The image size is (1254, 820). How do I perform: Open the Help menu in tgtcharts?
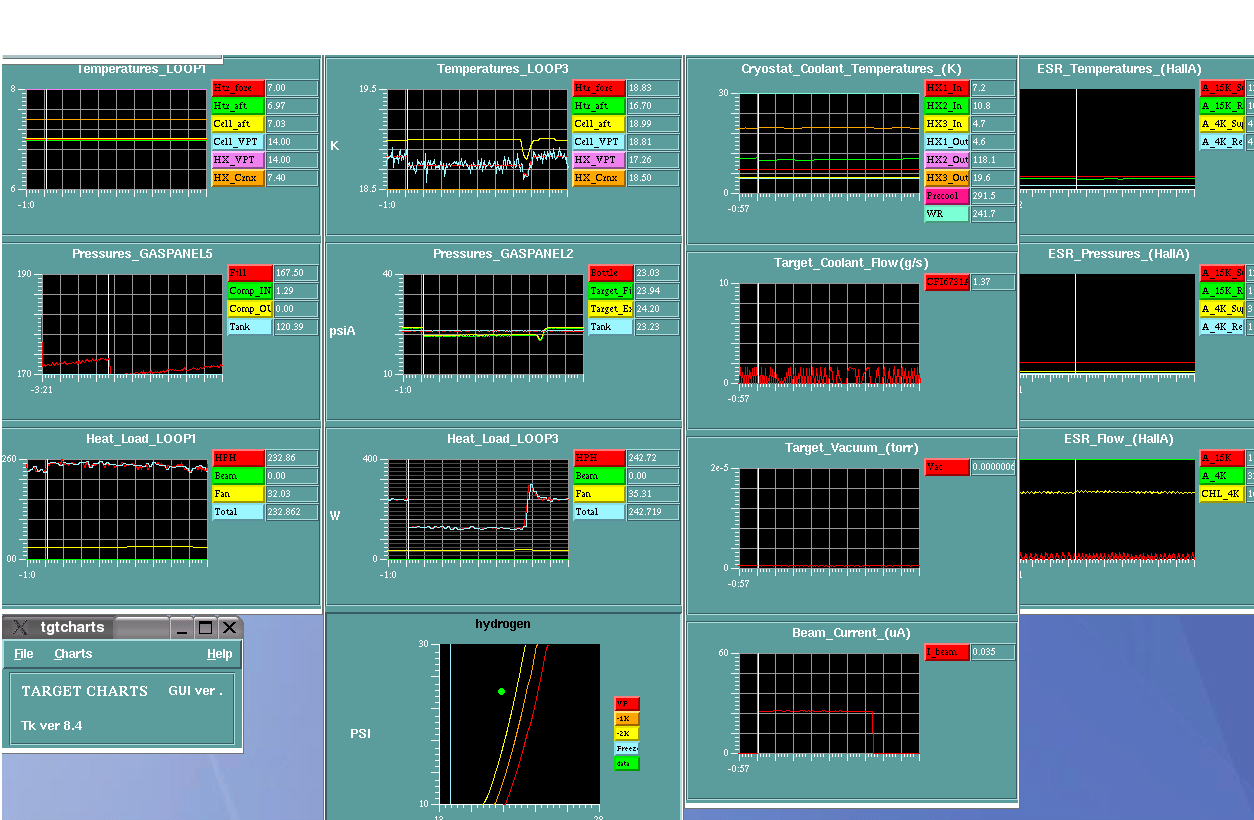(220, 654)
